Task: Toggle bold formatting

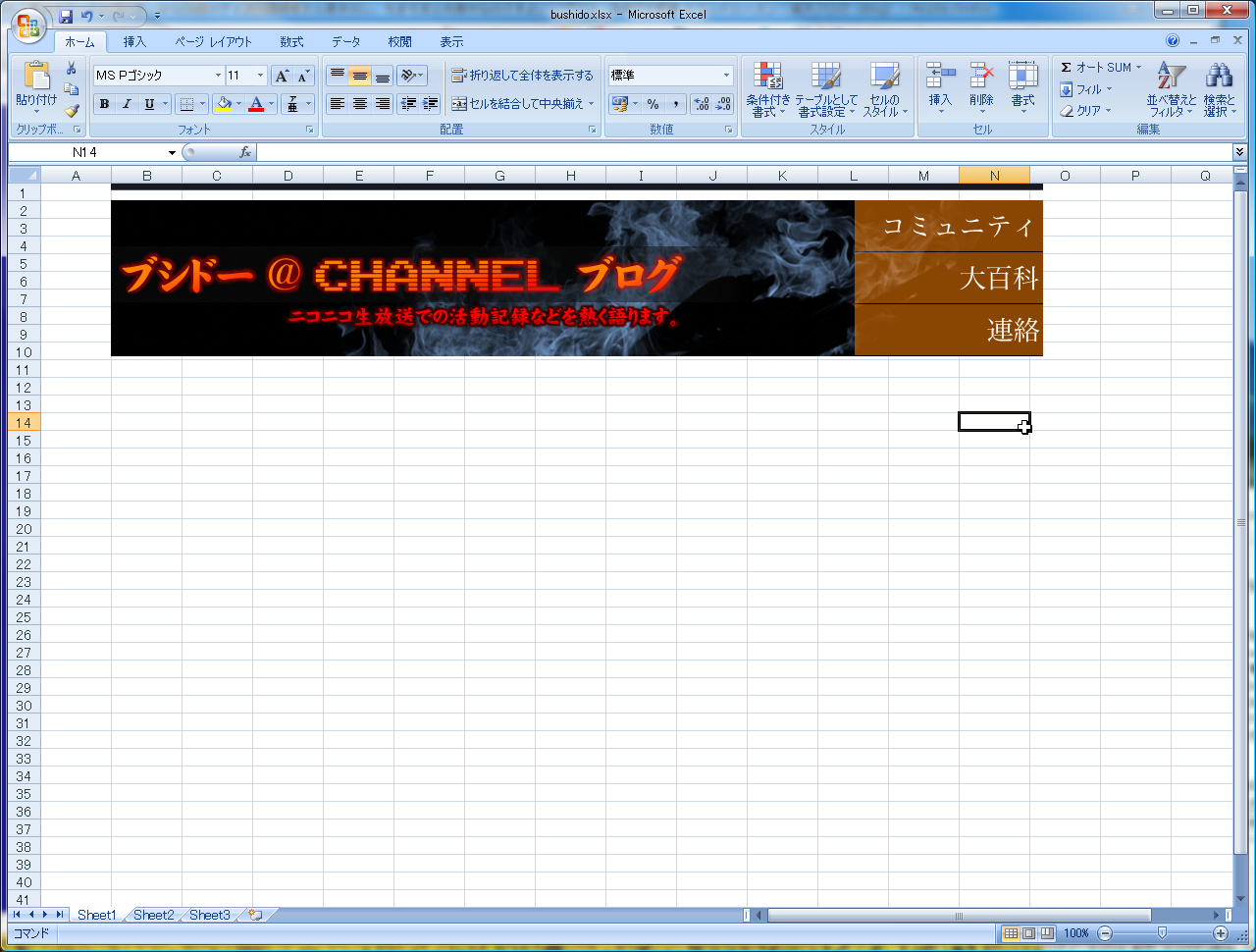Action: click(x=104, y=104)
